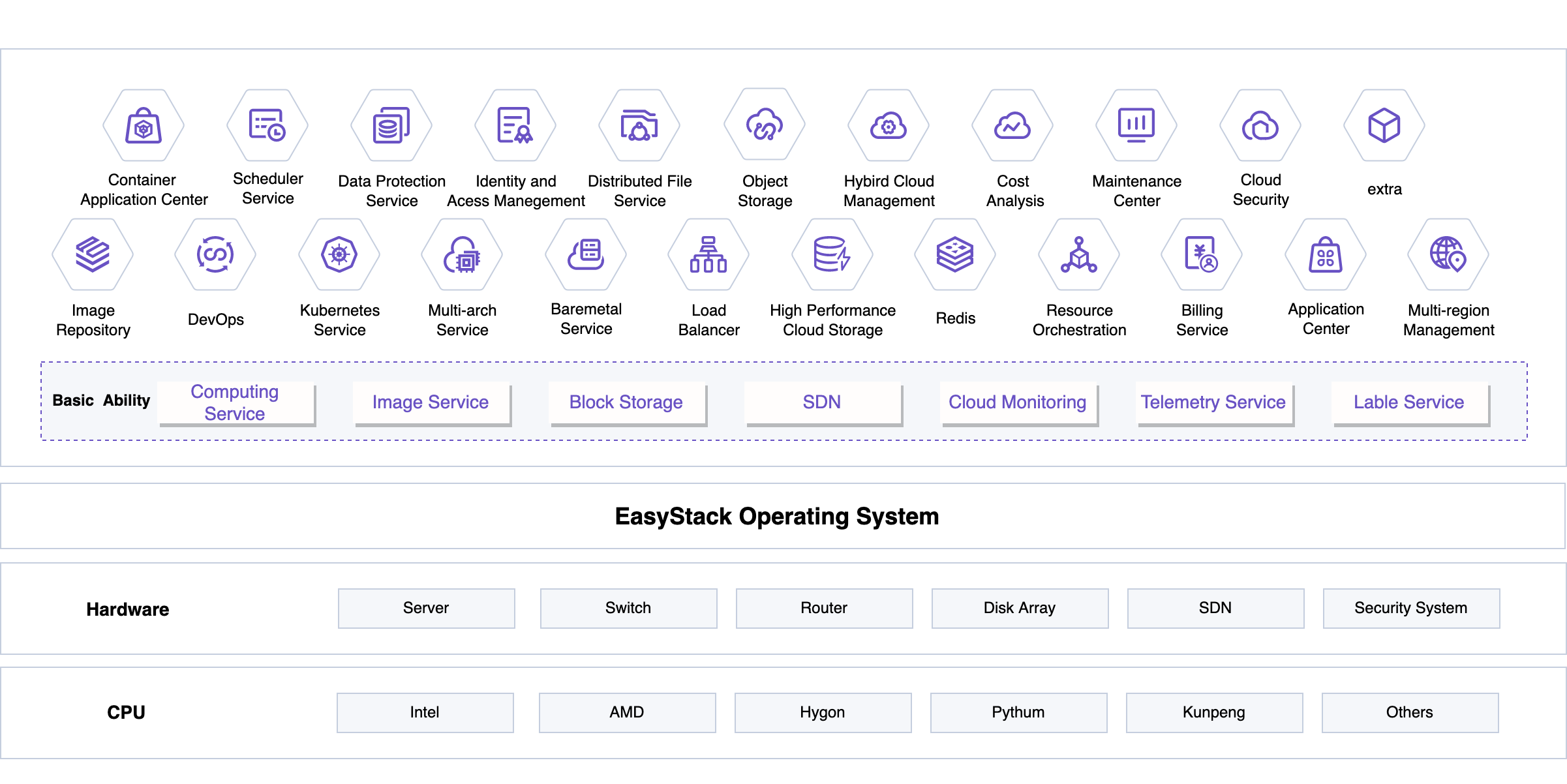
Task: Click the Telemetry Service button
Action: 1214,402
